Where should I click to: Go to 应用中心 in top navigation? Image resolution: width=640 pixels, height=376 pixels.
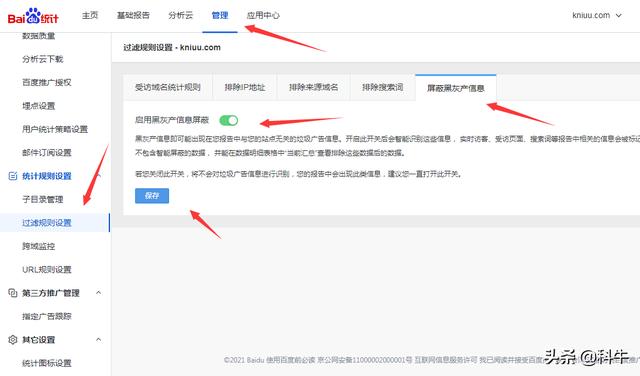point(263,16)
